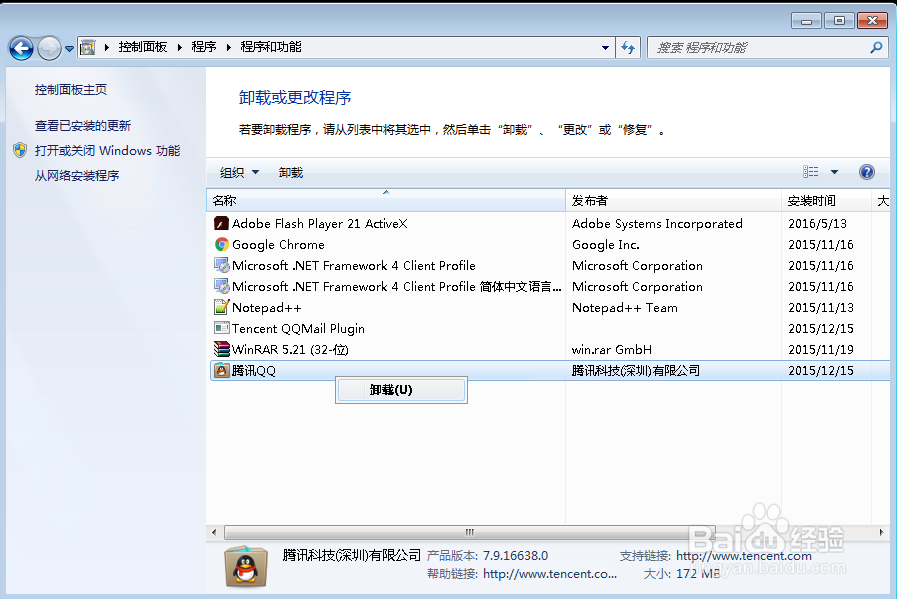Viewport: 897px width, 599px height.
Task: Click the Forward navigation arrow button
Action: coord(49,48)
